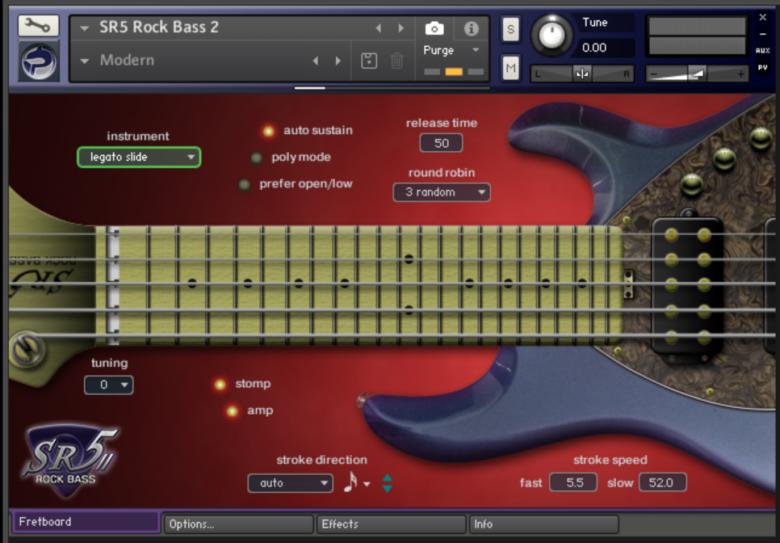Click the Prominy logo icon
Screen dimensions: 780x543
(x=39, y=62)
